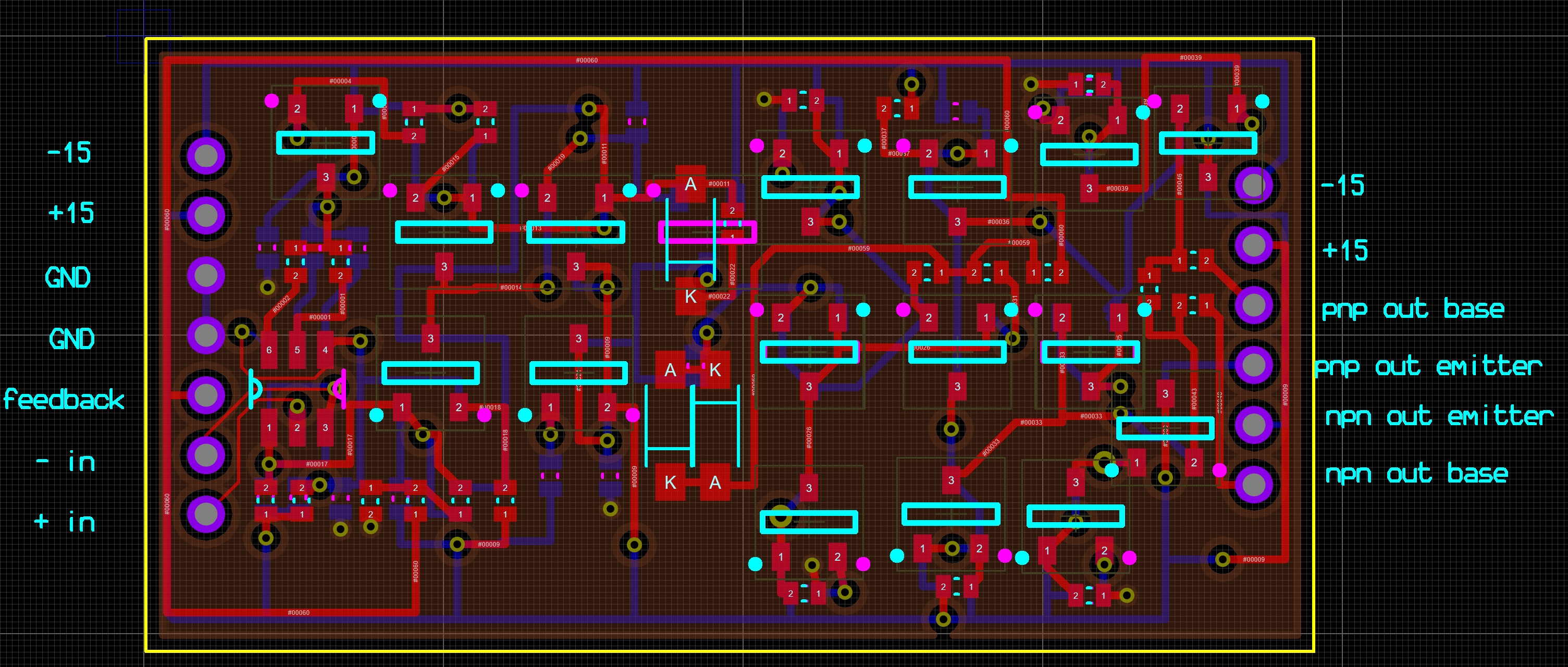The width and height of the screenshot is (1568, 667).
Task: Click the pnp out emitter pad
Action: [x=1253, y=365]
